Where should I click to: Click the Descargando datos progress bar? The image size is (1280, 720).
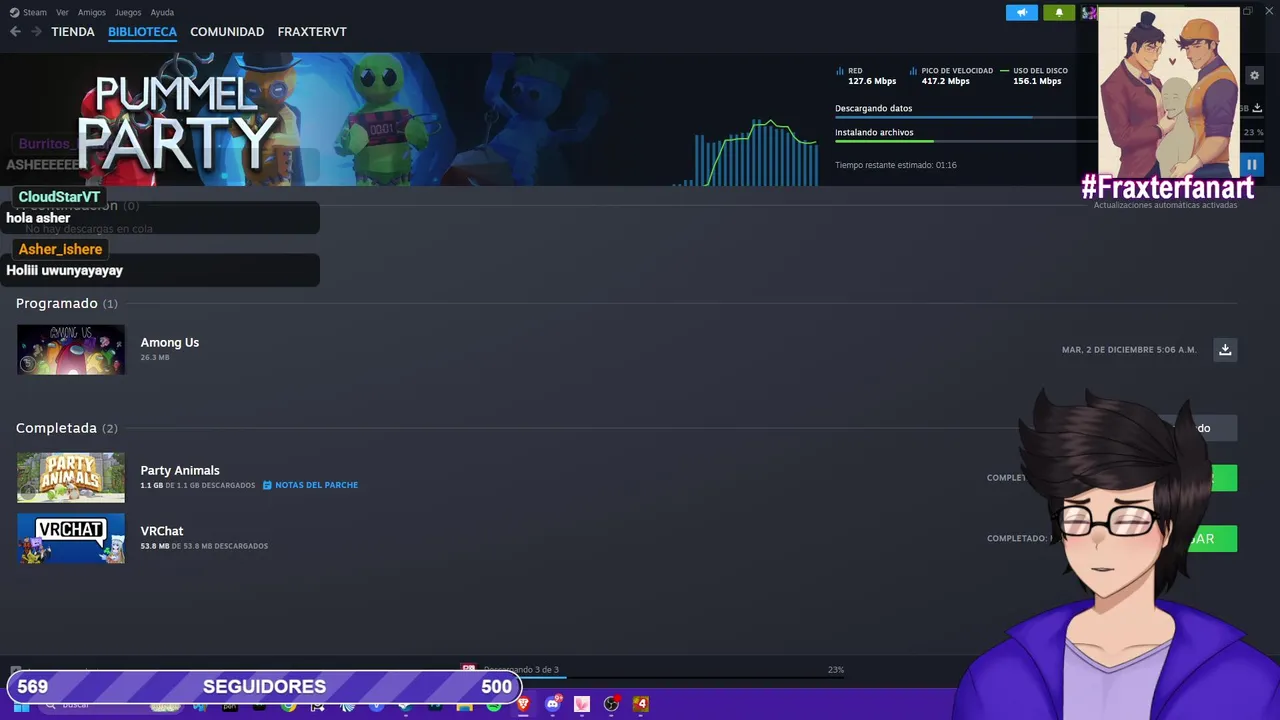click(x=966, y=117)
